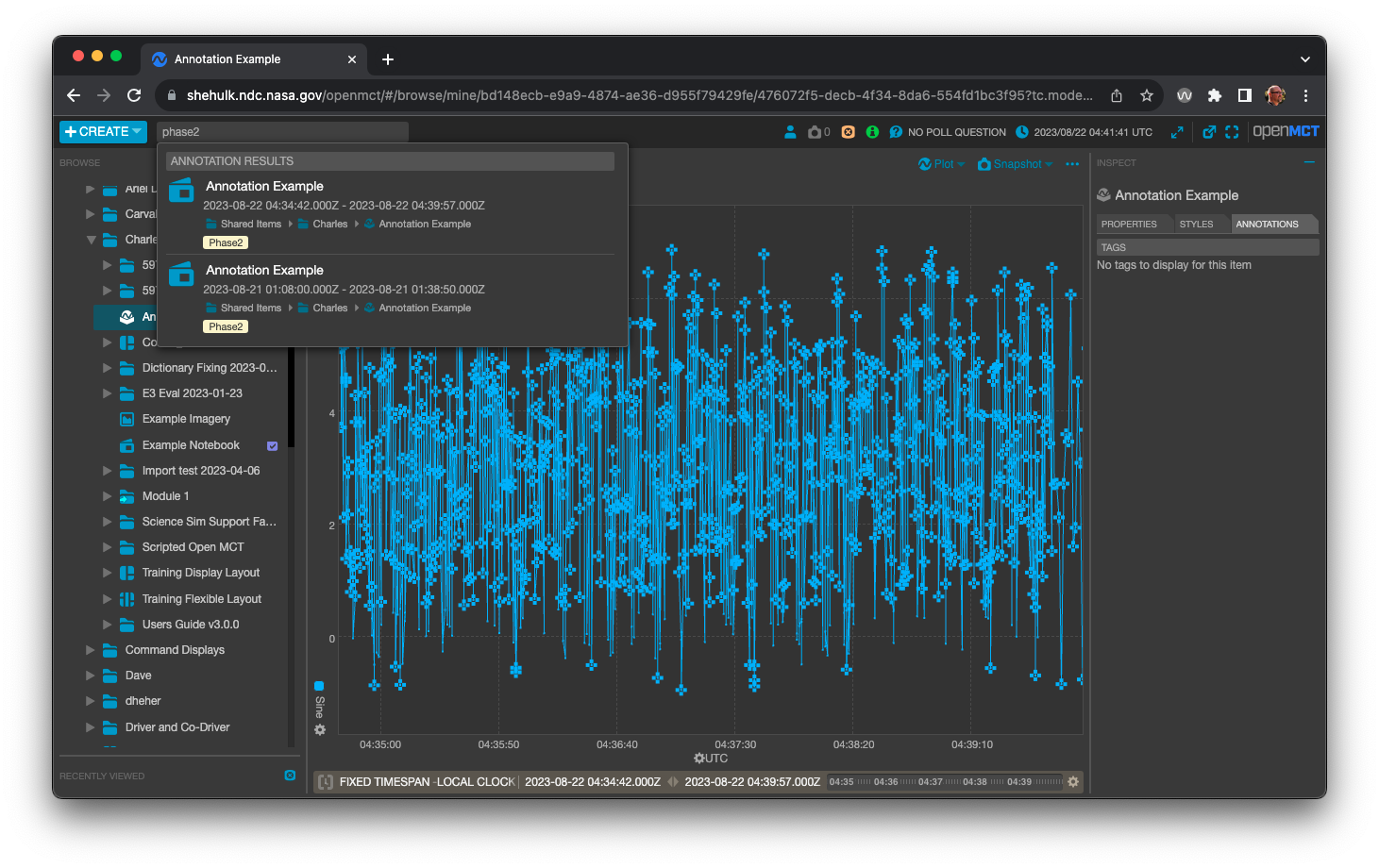Image resolution: width=1379 pixels, height=868 pixels.
Task: Toggle the Sine series visibility in the legend
Action: [318, 687]
